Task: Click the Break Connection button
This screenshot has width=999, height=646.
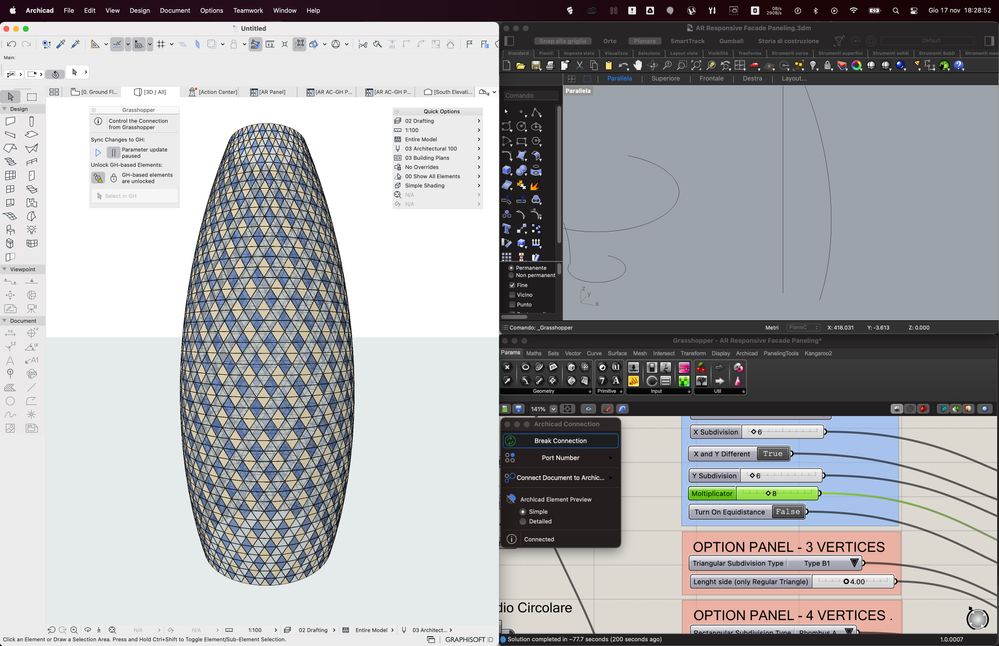Action: 560,440
